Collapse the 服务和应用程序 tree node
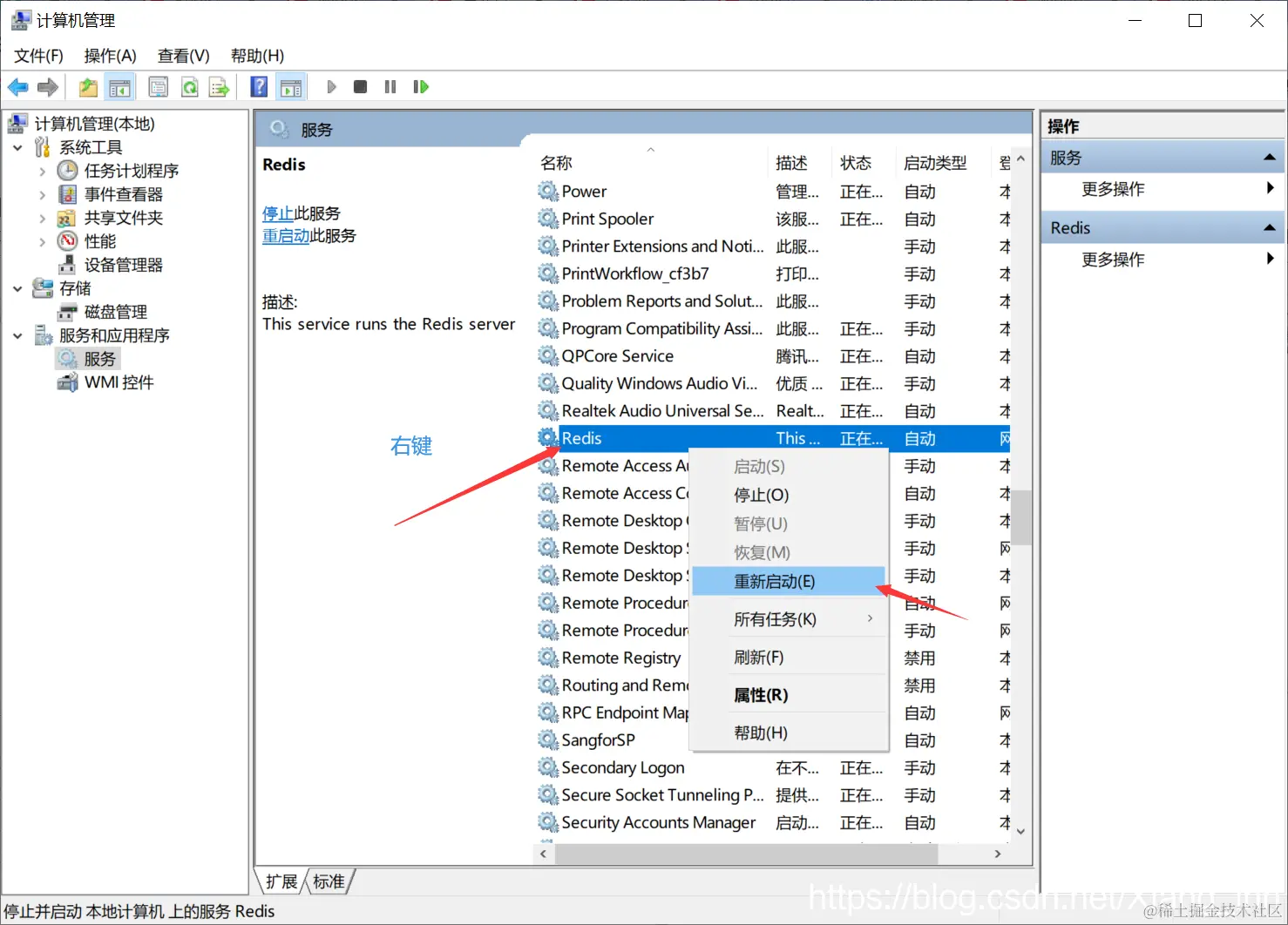 [x=17, y=335]
